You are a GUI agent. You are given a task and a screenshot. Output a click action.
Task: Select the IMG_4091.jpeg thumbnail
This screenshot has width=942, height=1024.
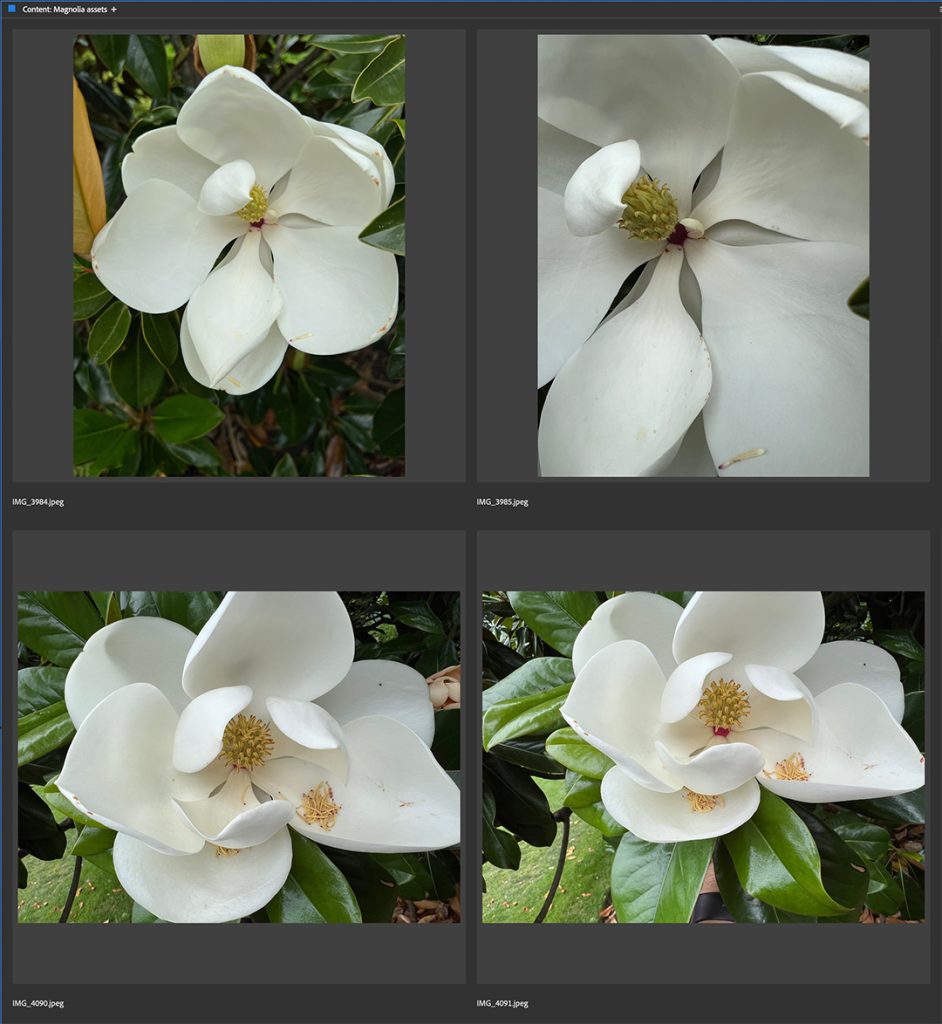(x=703, y=757)
